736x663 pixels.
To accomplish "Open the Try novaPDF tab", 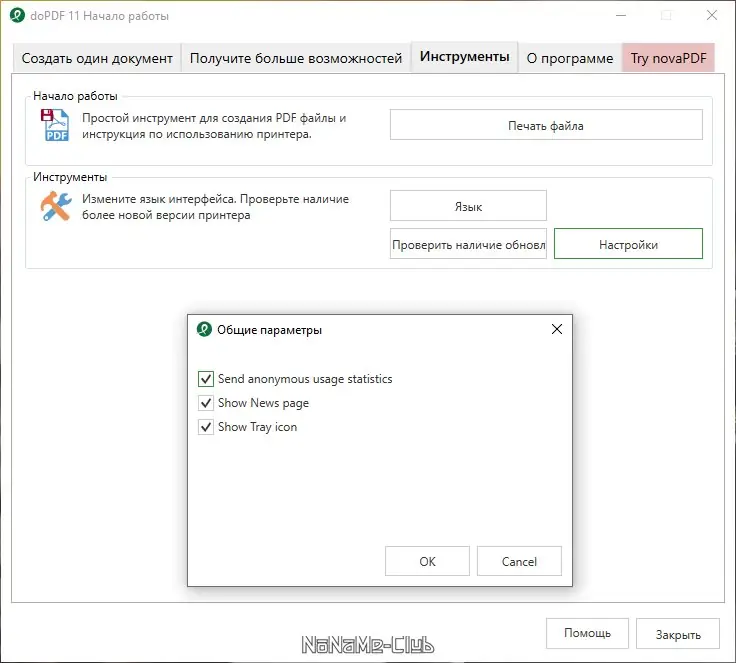I will coord(668,58).
